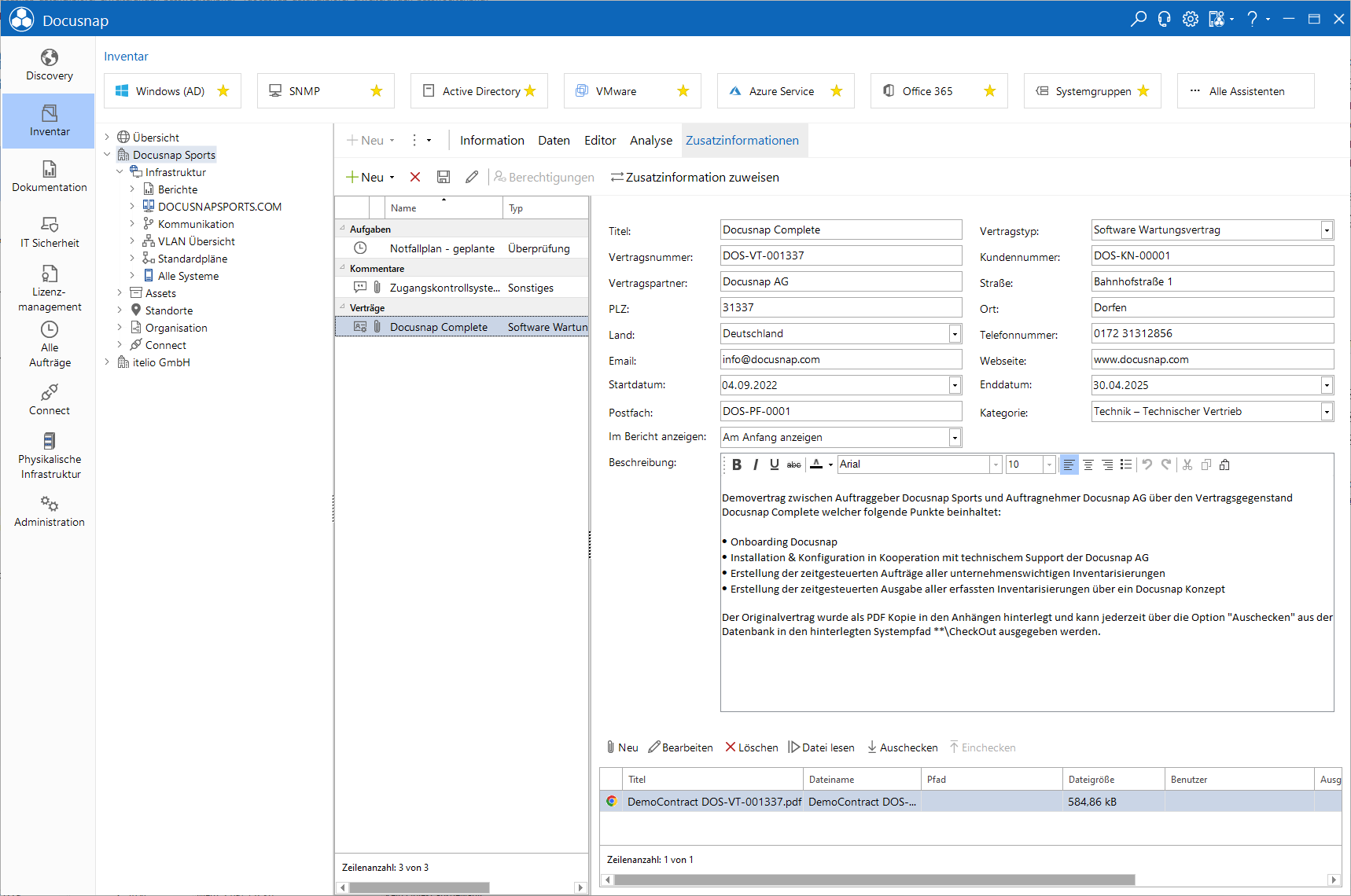
Task: Save with the floppy disk icon
Action: [x=444, y=178]
